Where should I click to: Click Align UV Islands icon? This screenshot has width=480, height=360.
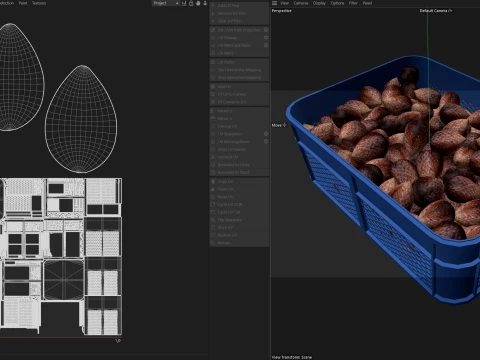pos(213,149)
